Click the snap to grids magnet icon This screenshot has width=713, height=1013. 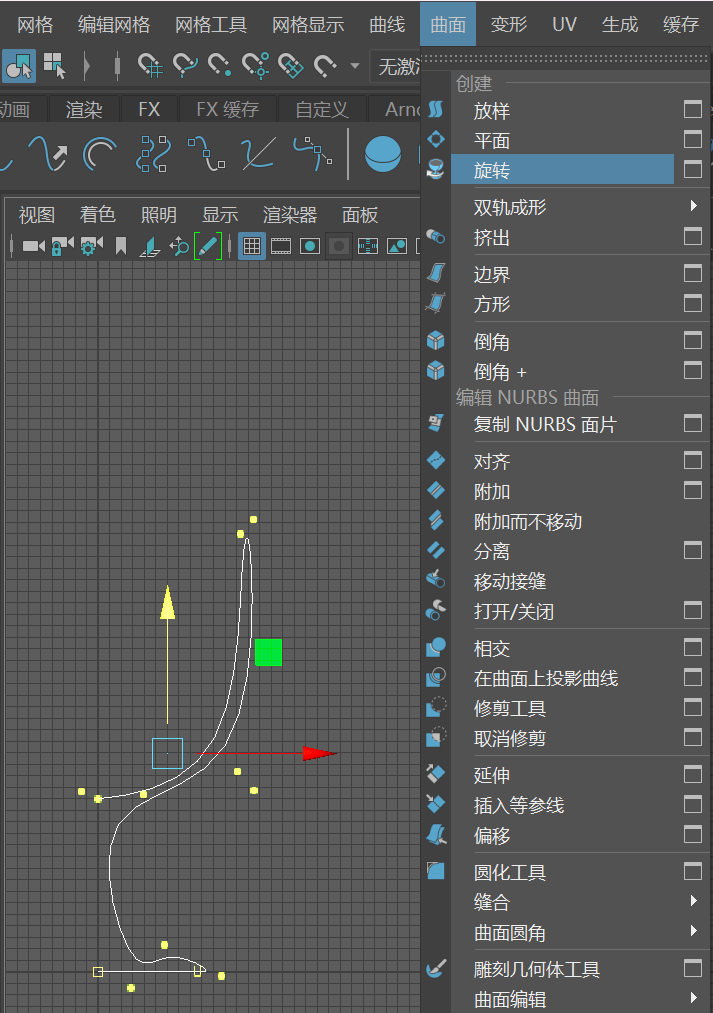point(150,67)
